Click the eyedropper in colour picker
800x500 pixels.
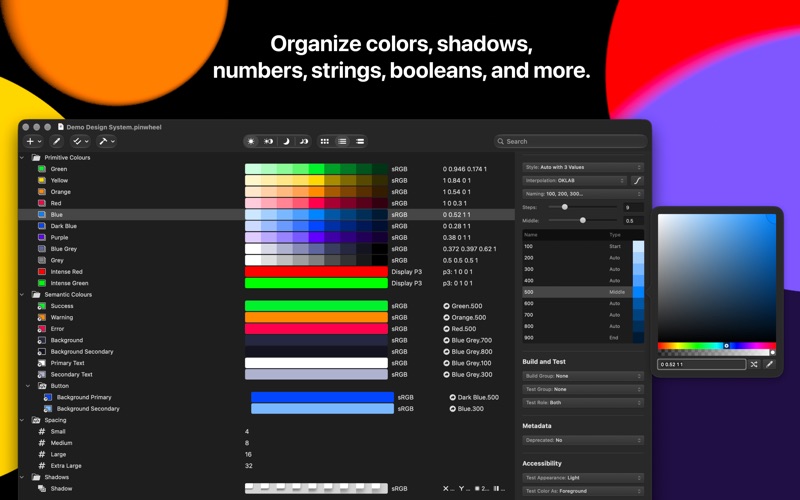pos(769,364)
